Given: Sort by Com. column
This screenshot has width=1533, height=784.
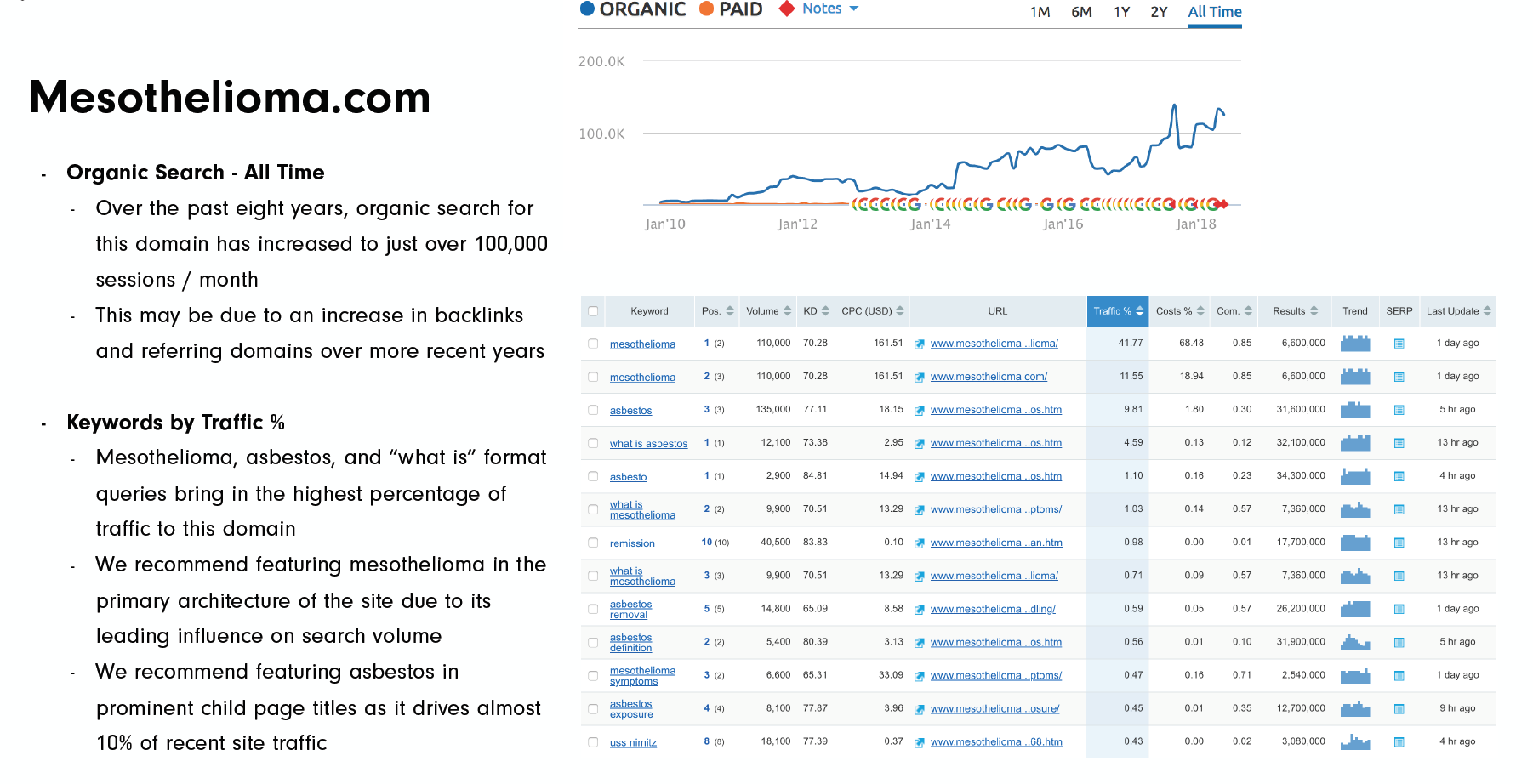Looking at the screenshot, I should 1234,311.
